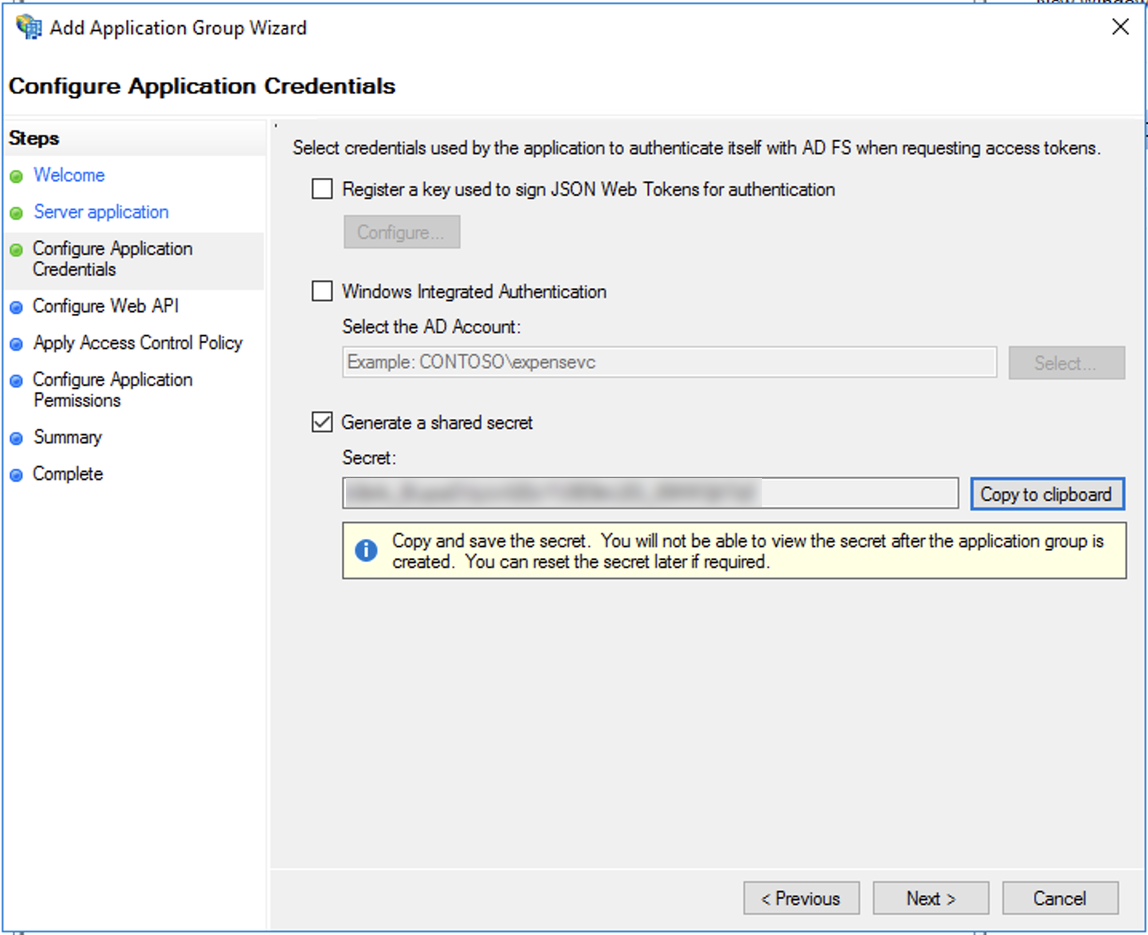Select the Configure Application Permissions step

111,390
